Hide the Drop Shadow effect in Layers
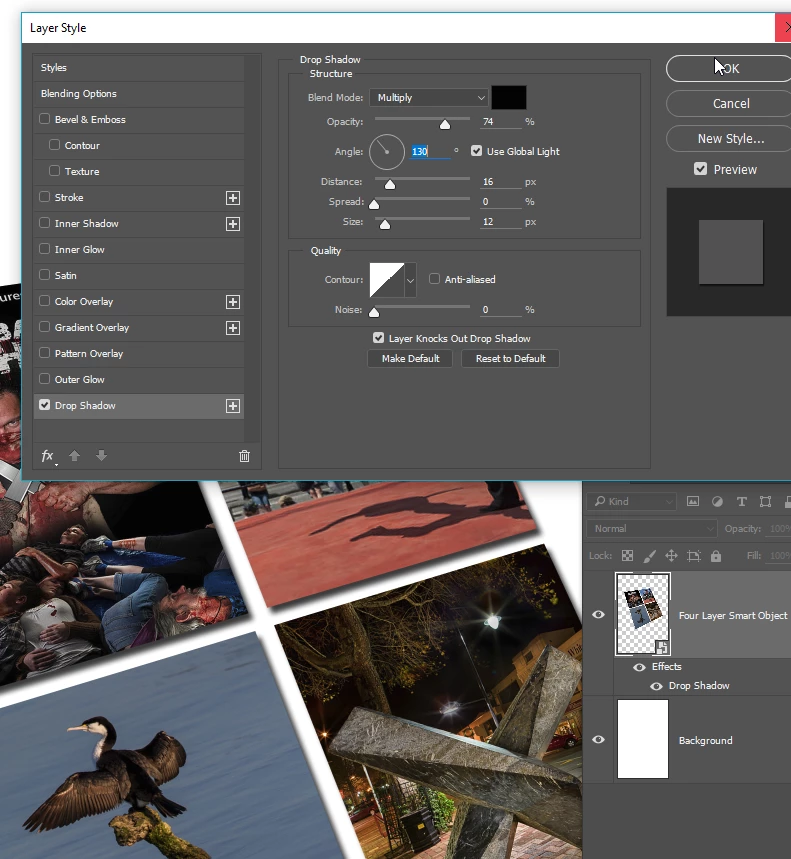This screenshot has height=859, width=791. (656, 686)
